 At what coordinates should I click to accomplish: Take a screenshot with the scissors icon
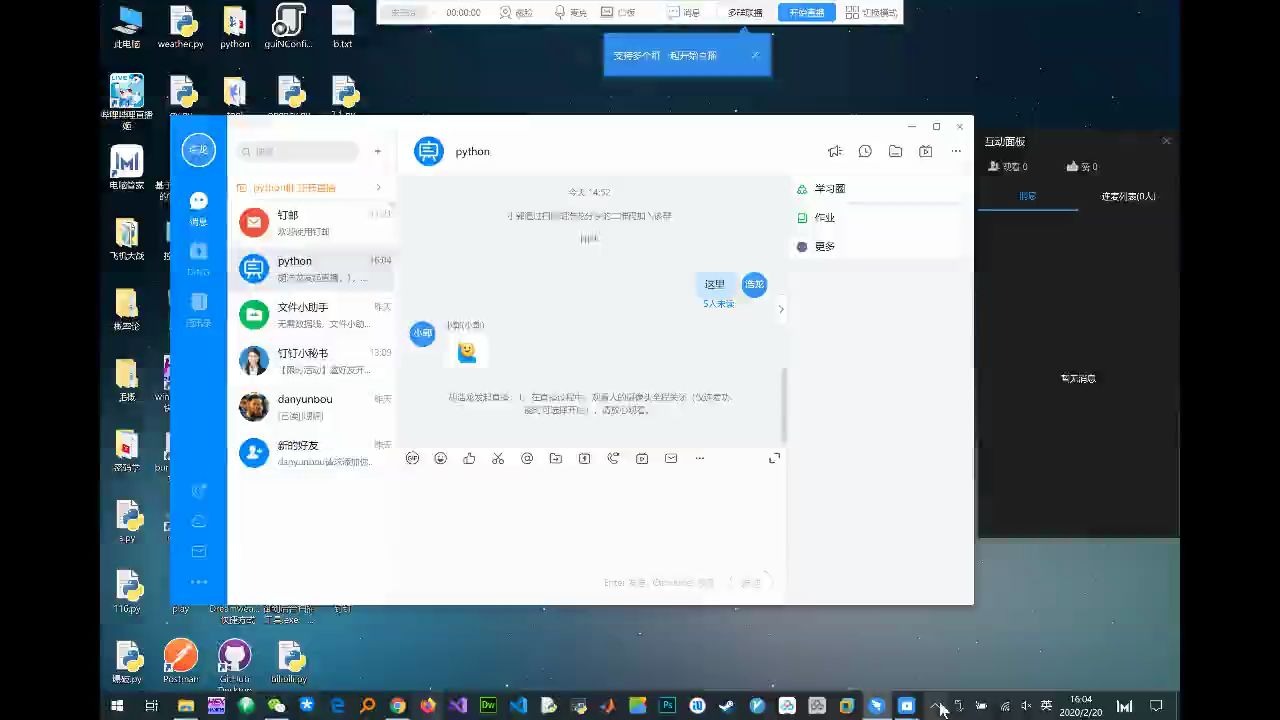click(497, 458)
